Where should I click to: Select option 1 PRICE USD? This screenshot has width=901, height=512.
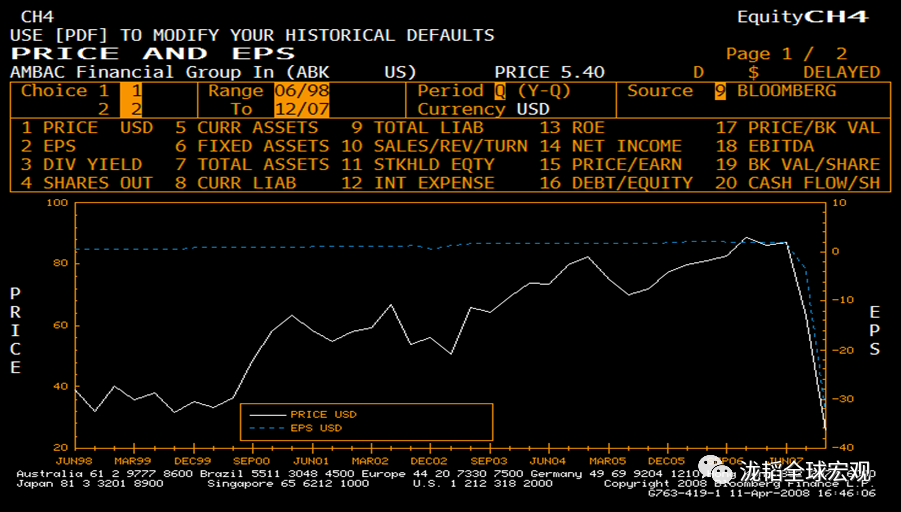click(x=87, y=128)
